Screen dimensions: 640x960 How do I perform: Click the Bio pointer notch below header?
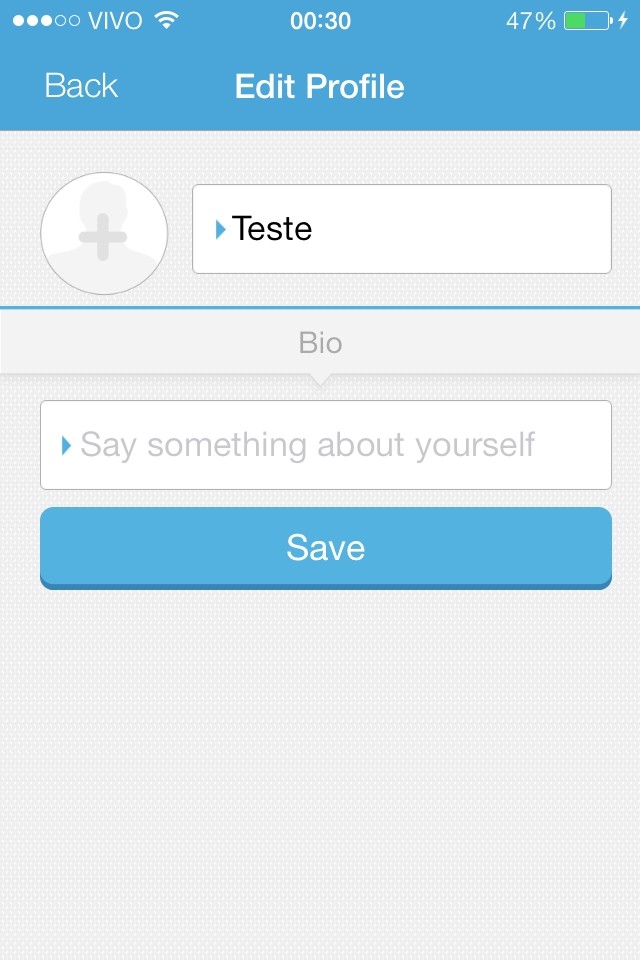tap(320, 380)
